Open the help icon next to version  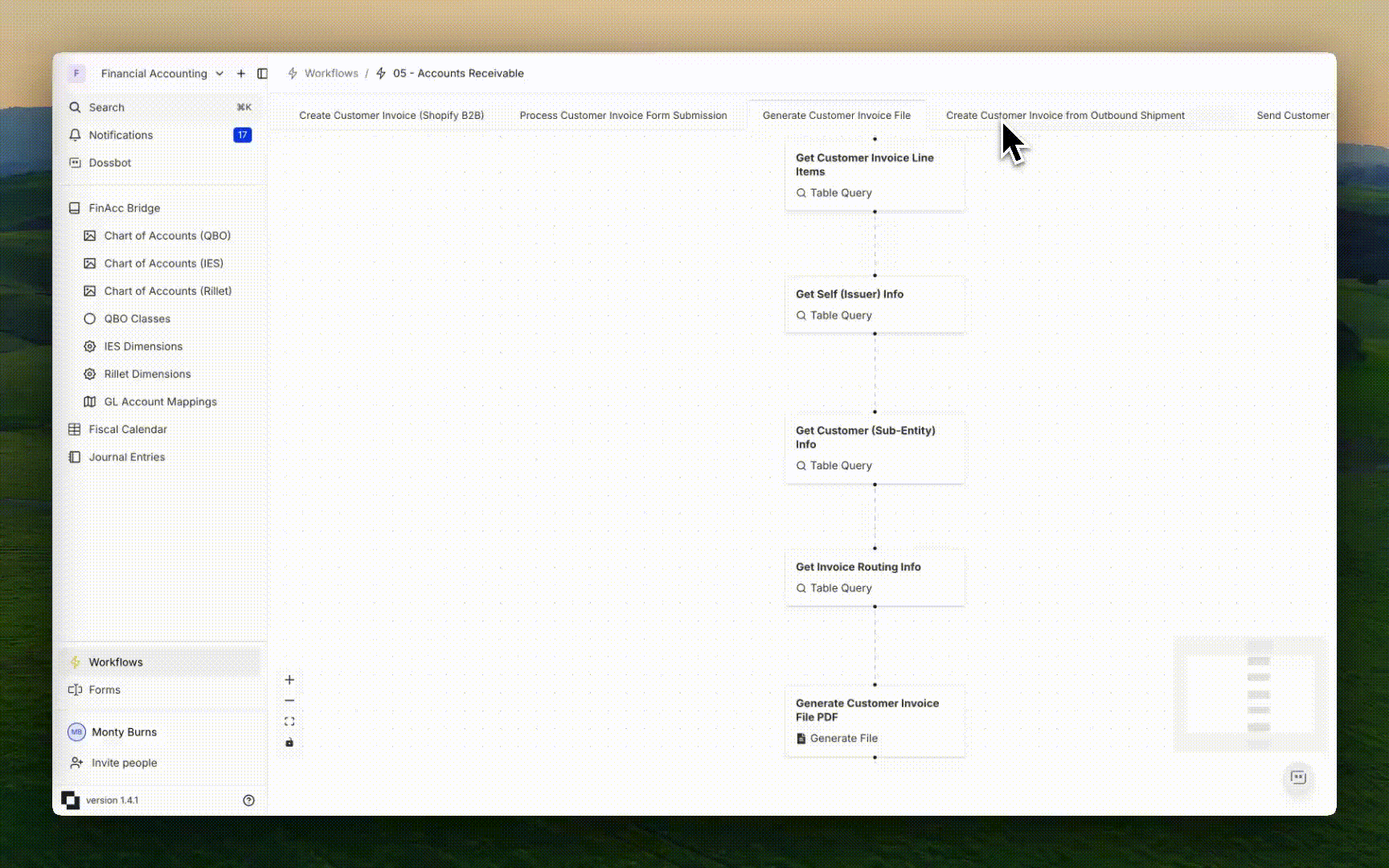click(x=248, y=800)
